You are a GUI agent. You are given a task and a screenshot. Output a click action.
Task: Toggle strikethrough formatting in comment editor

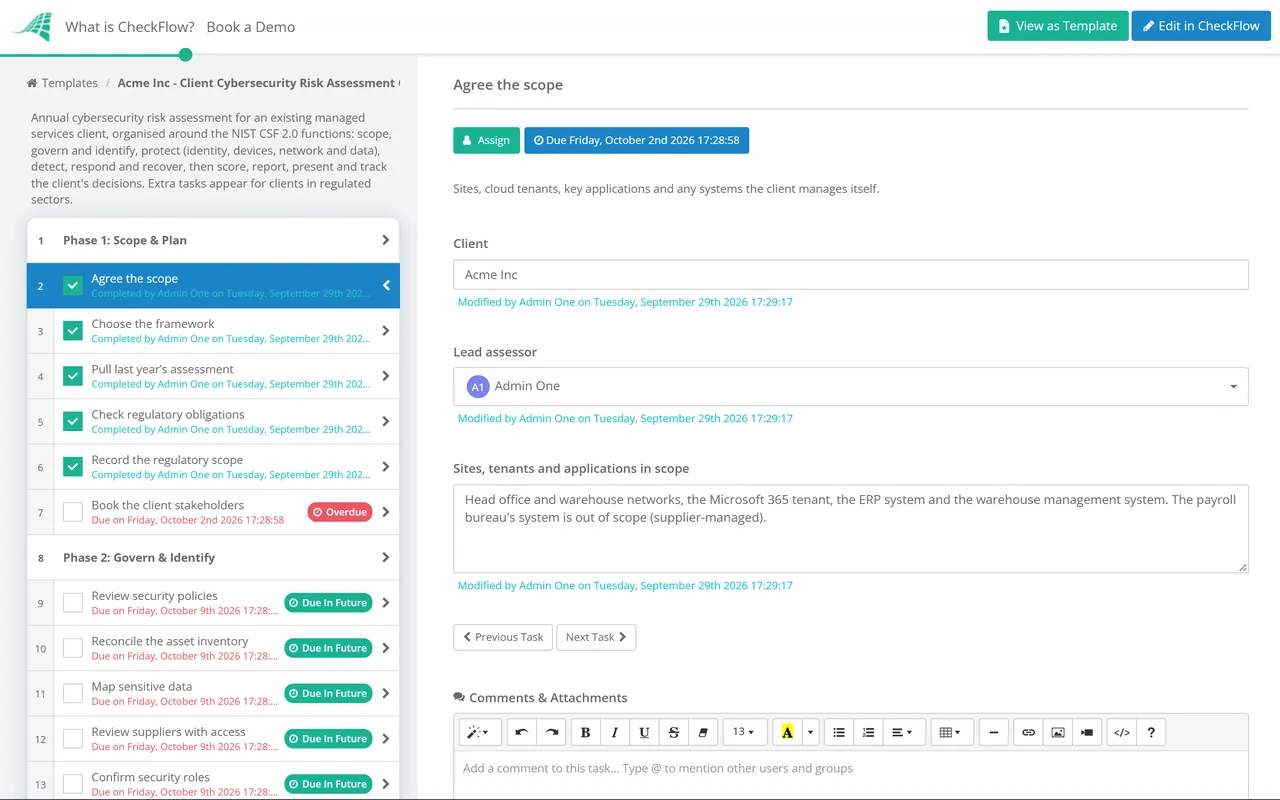[x=674, y=732]
